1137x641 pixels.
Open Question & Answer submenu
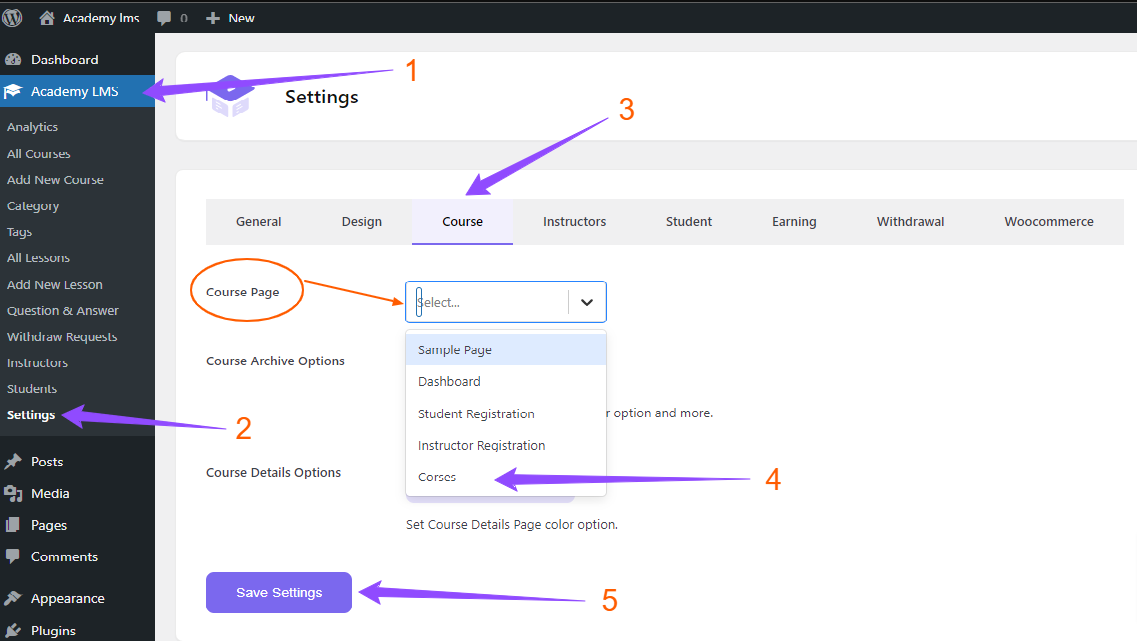[x=62, y=310]
